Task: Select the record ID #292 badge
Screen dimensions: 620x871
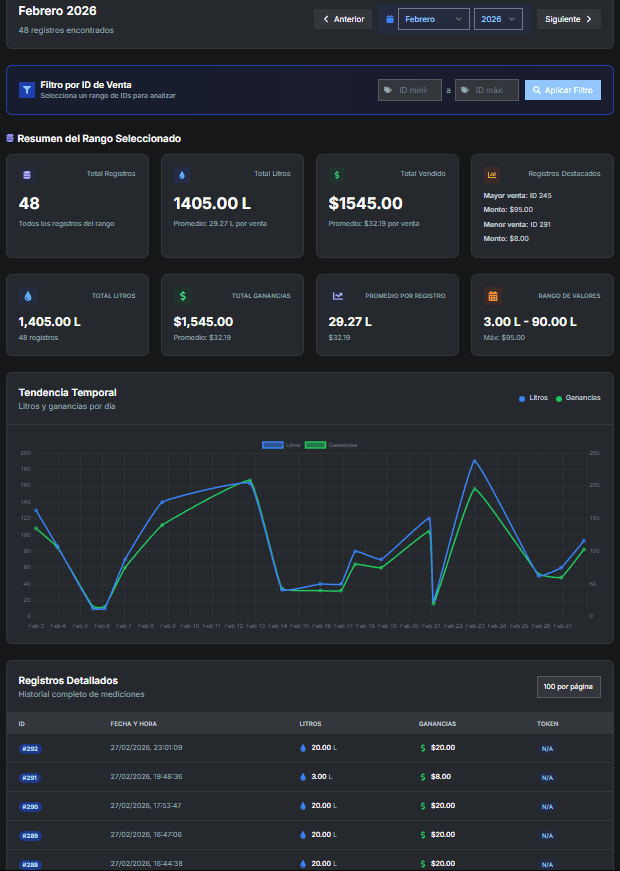Action: point(30,748)
